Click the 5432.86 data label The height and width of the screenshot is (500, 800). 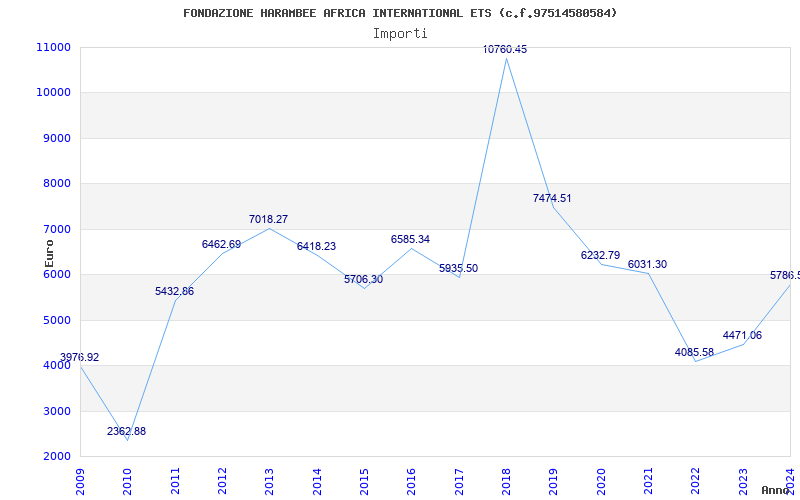coord(174,292)
